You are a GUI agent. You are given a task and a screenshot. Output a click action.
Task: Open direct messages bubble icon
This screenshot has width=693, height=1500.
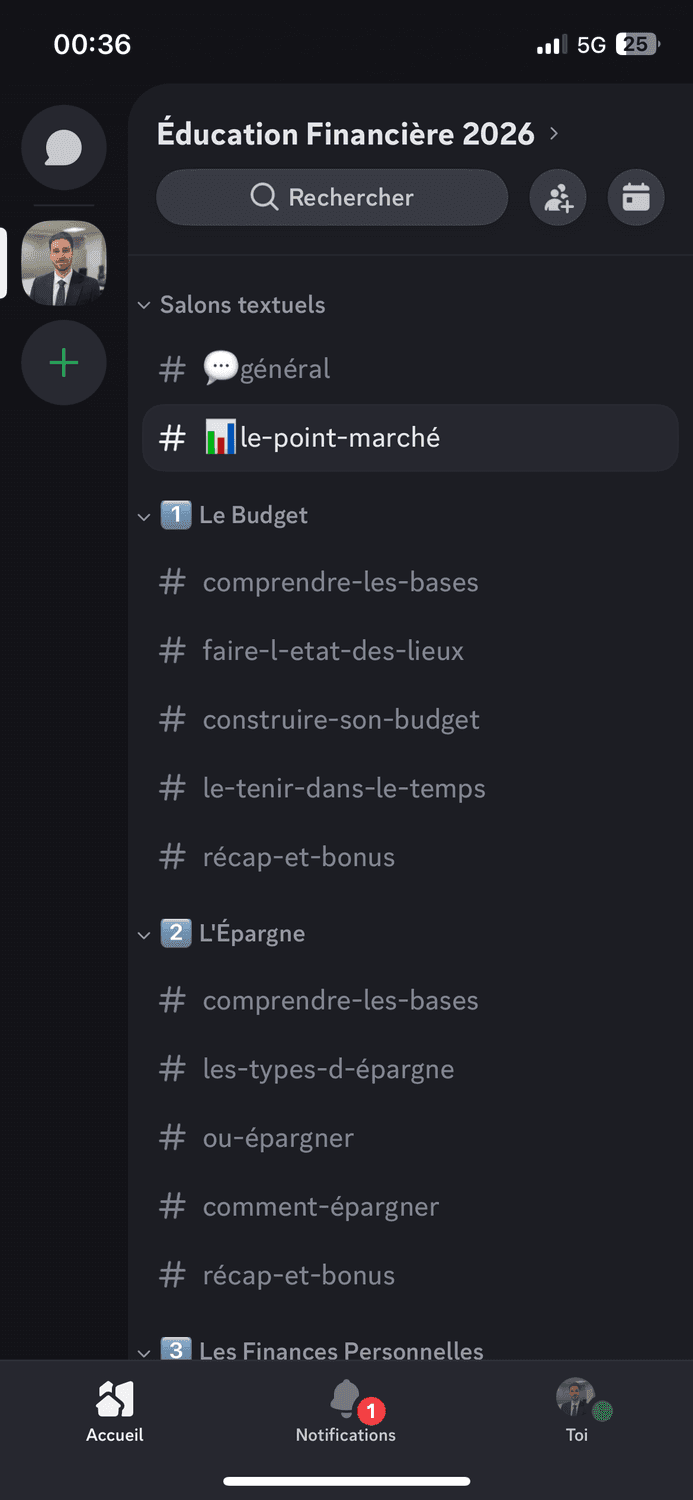click(64, 148)
